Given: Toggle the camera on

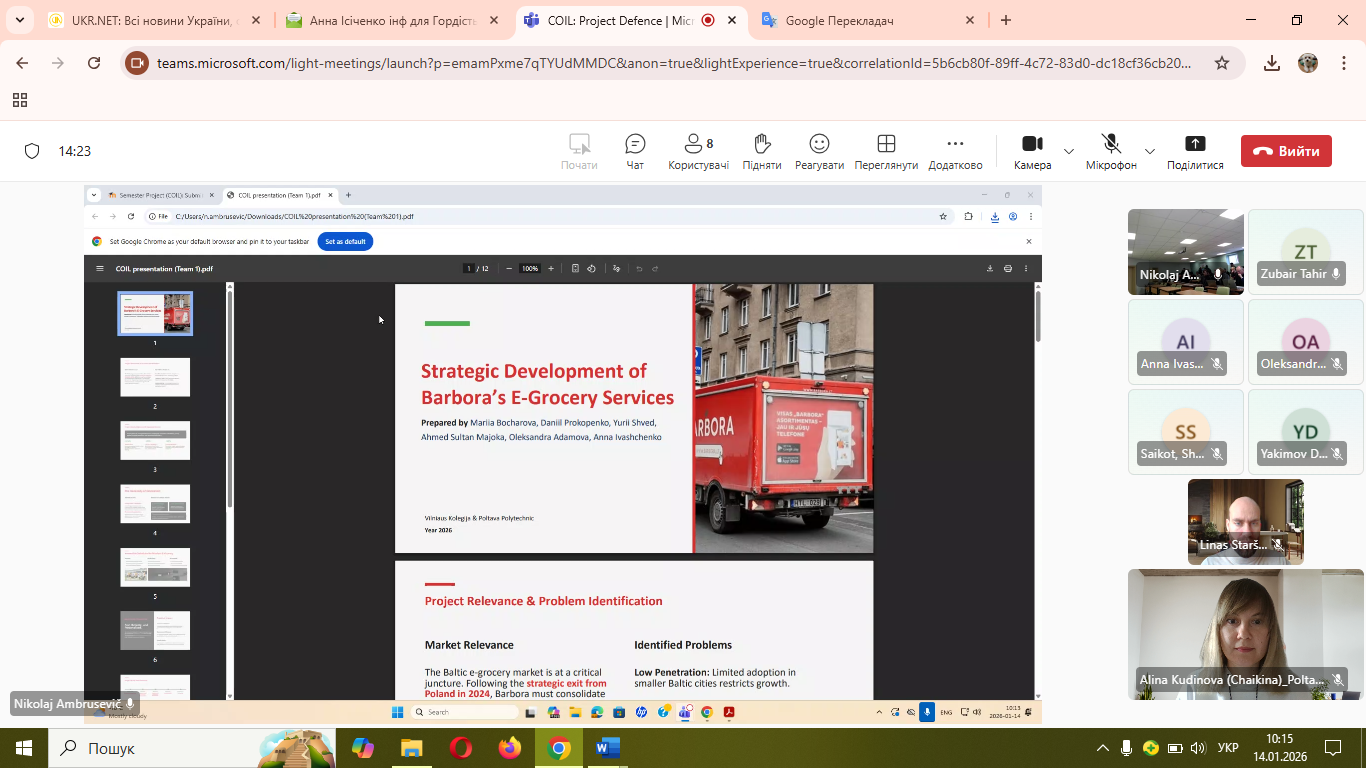Looking at the screenshot, I should [x=1032, y=151].
